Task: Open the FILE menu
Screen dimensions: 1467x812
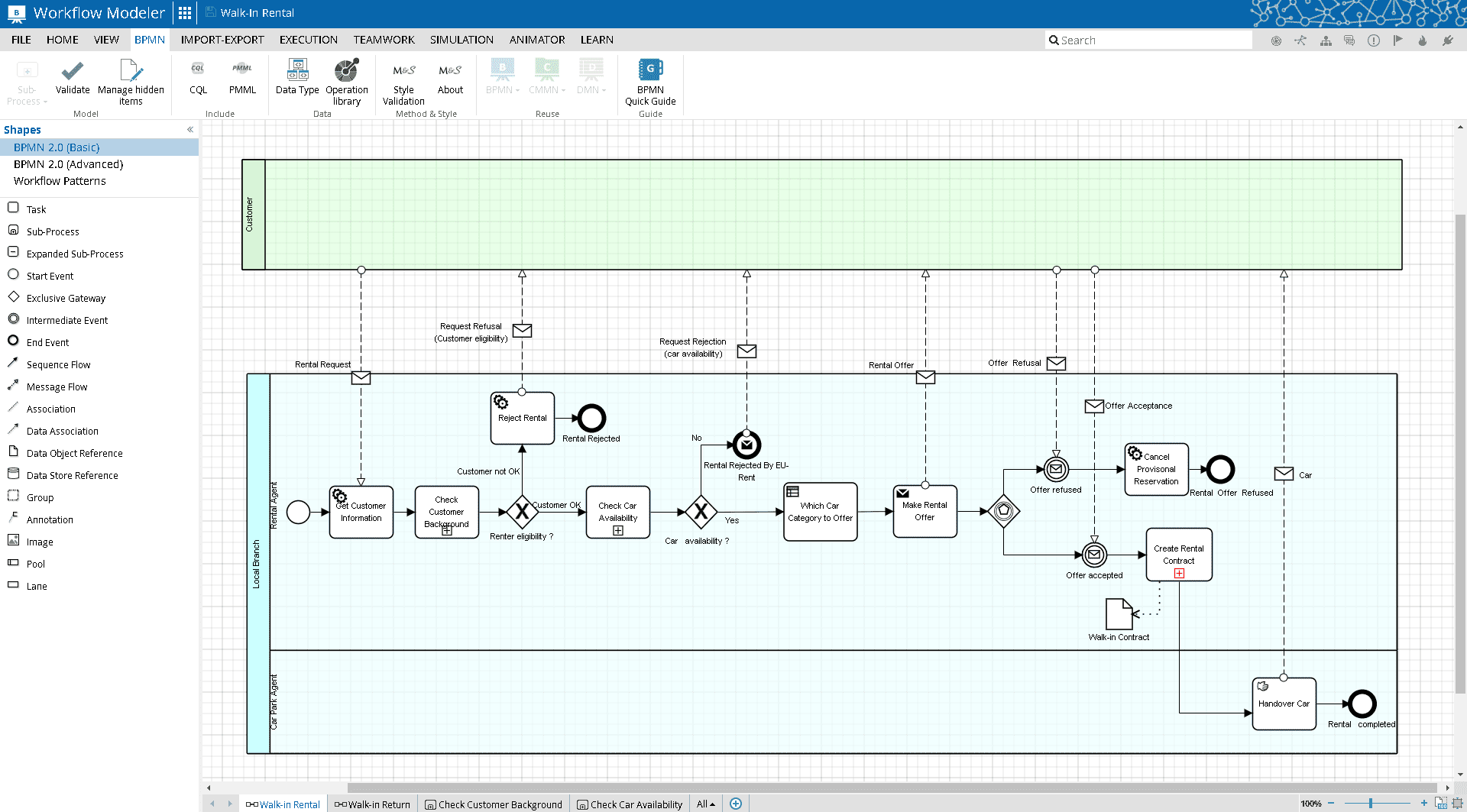Action: pyautogui.click(x=21, y=40)
